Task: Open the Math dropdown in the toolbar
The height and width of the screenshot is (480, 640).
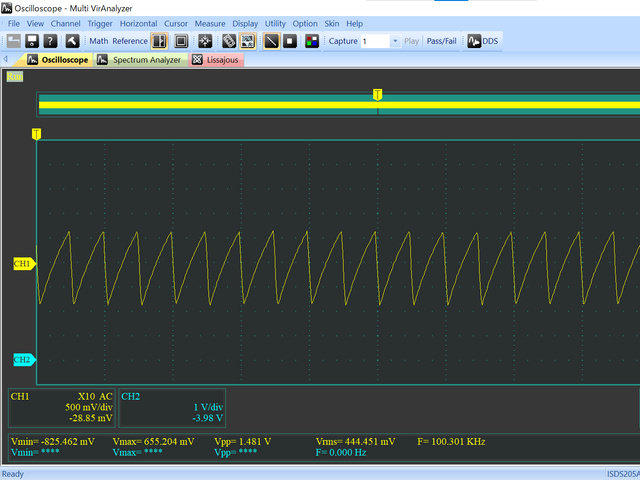Action: (98, 41)
